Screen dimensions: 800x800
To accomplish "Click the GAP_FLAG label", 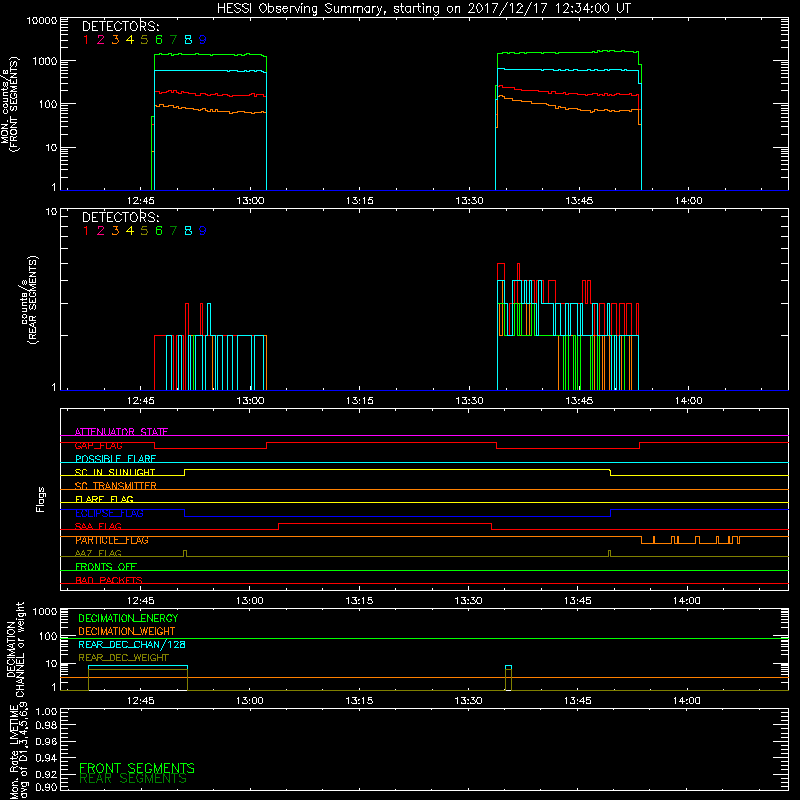I will [x=98, y=445].
